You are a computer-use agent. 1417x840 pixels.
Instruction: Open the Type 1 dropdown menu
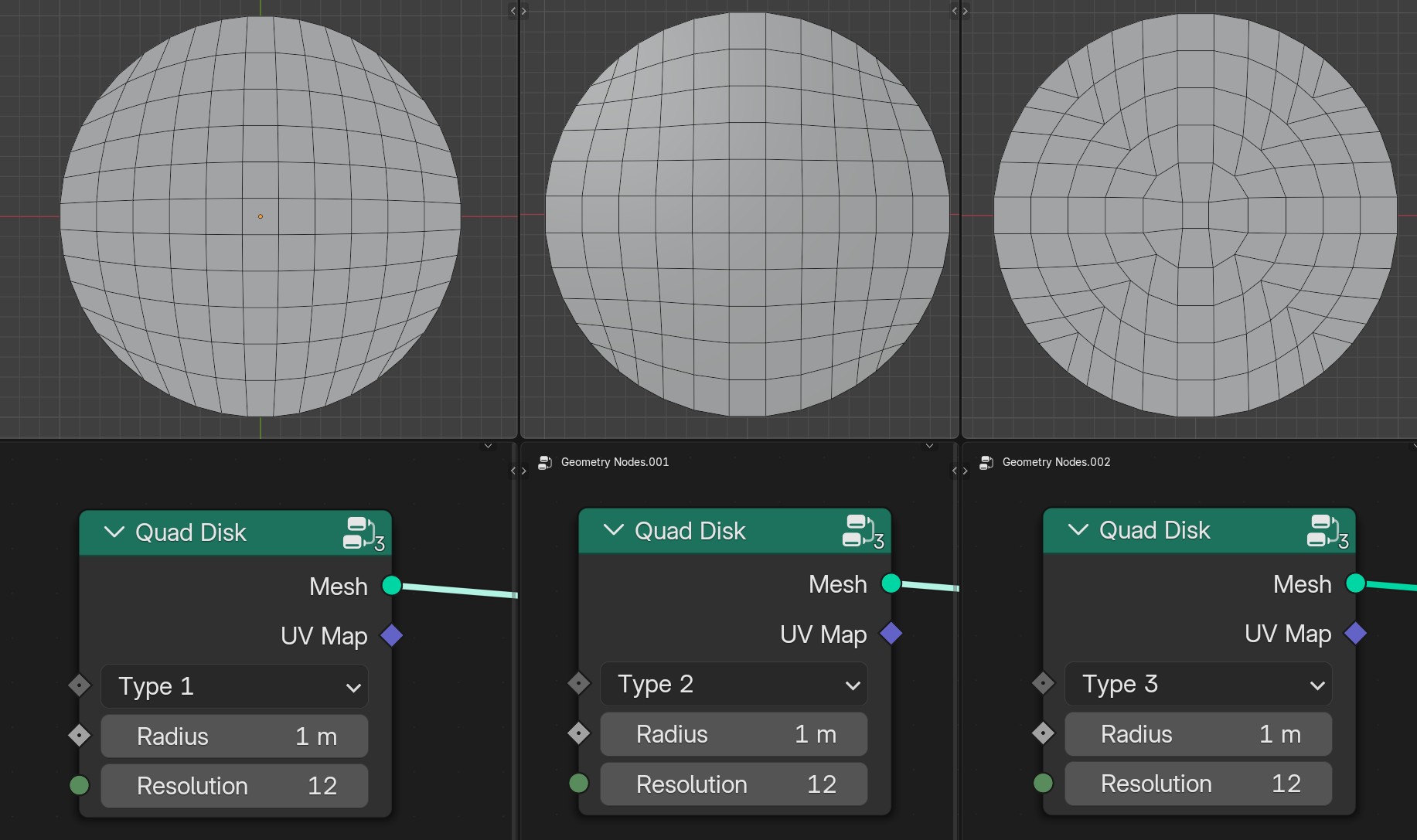[x=234, y=686]
